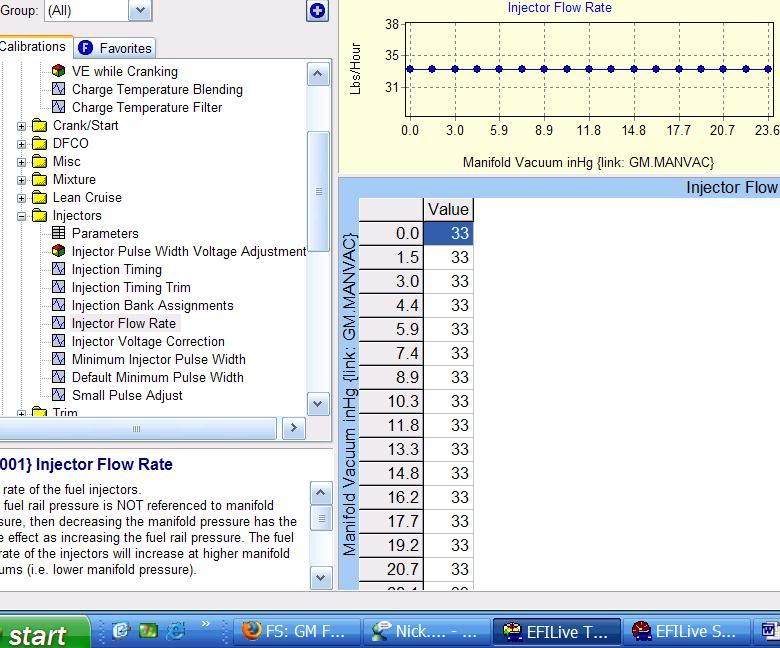Viewport: 780px width, 648px height.
Task: Switch to the Favorites tab
Action: pyautogui.click(x=115, y=48)
